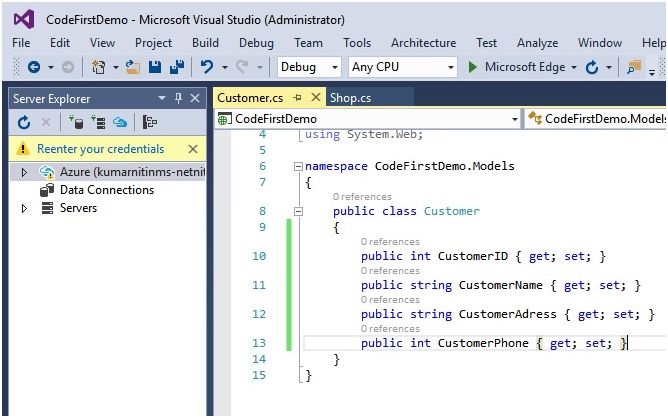Click the CustomerName property identifier
Screen dimensions: 668x418
pos(501,285)
